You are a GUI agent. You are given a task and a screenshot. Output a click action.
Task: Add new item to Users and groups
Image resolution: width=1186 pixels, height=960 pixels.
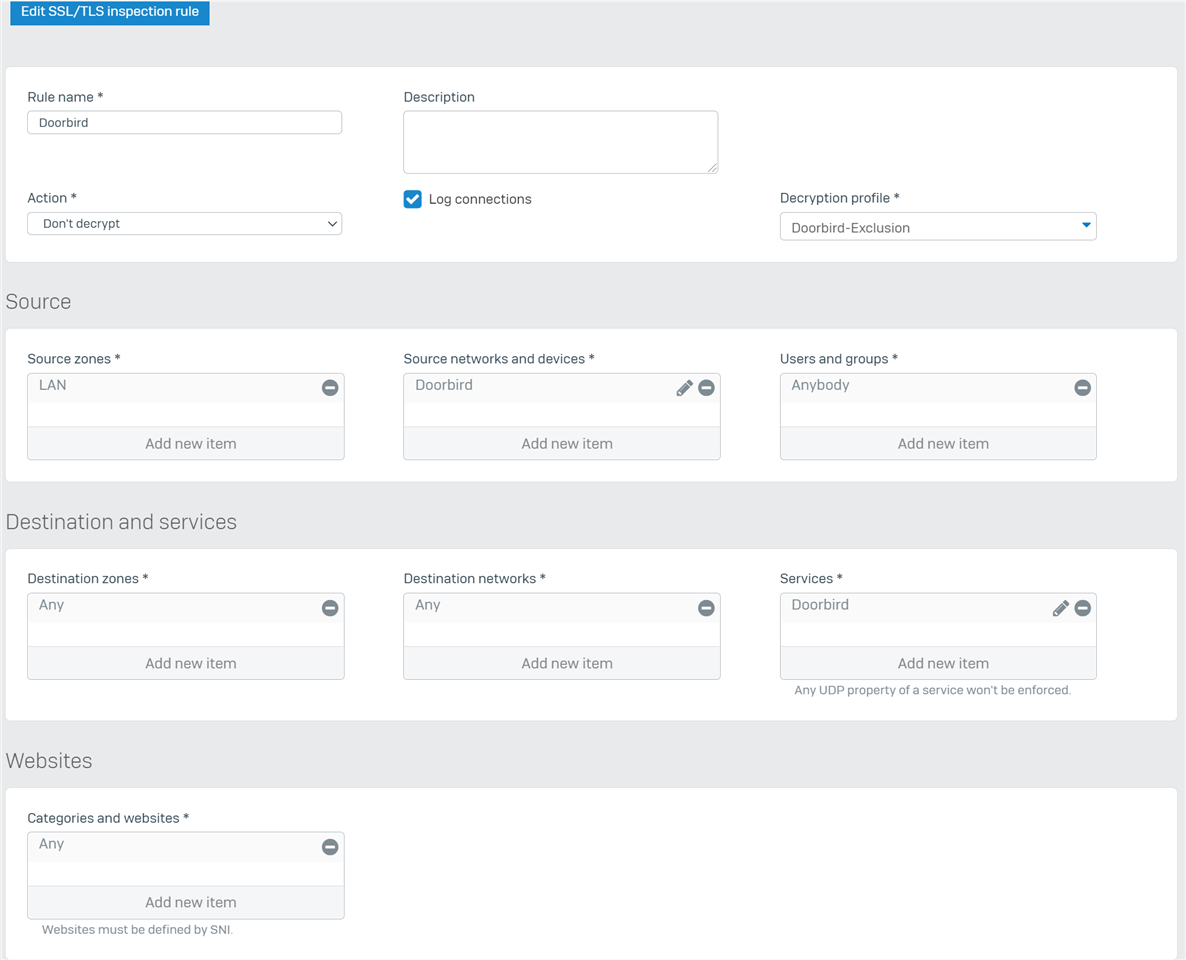pos(938,443)
